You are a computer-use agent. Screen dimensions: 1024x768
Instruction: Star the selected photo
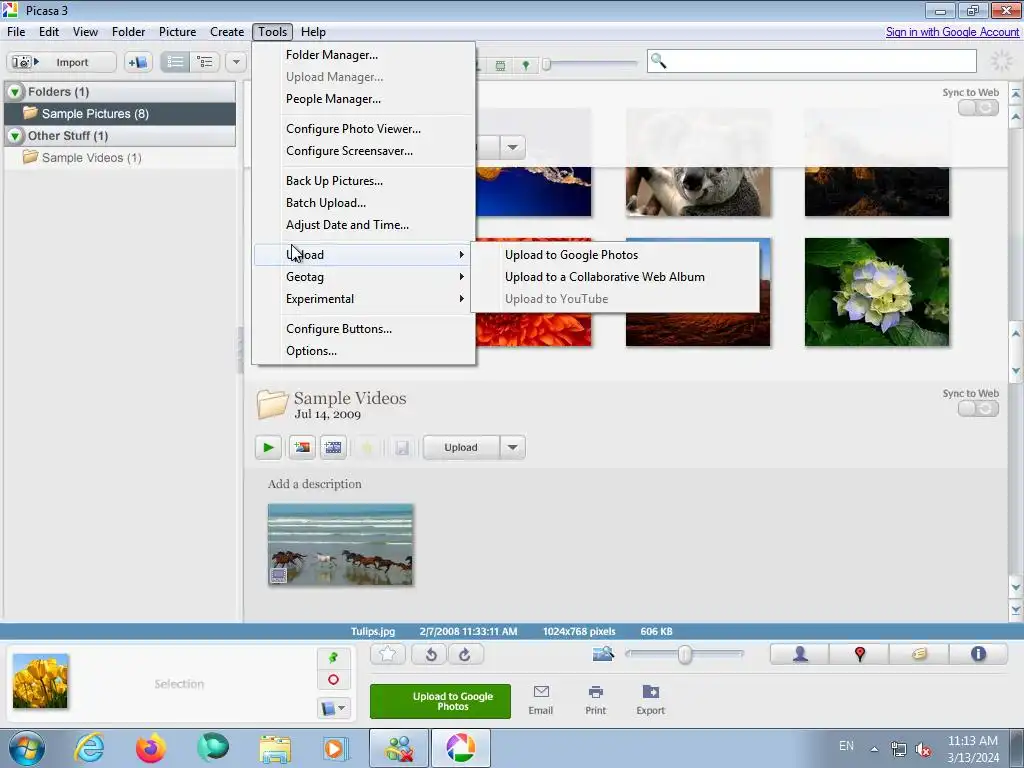387,654
